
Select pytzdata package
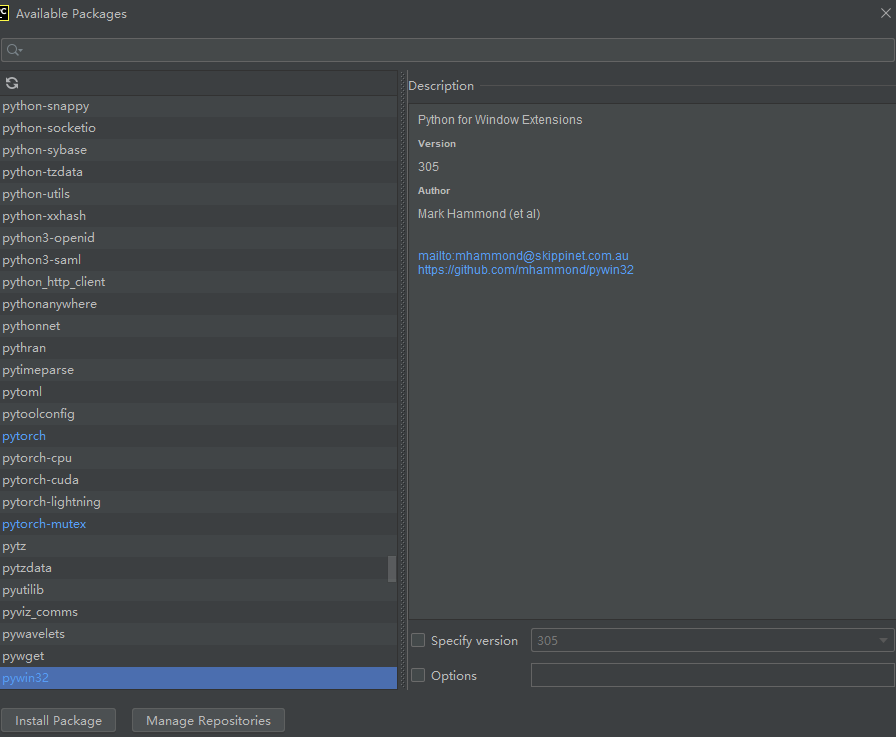(198, 568)
